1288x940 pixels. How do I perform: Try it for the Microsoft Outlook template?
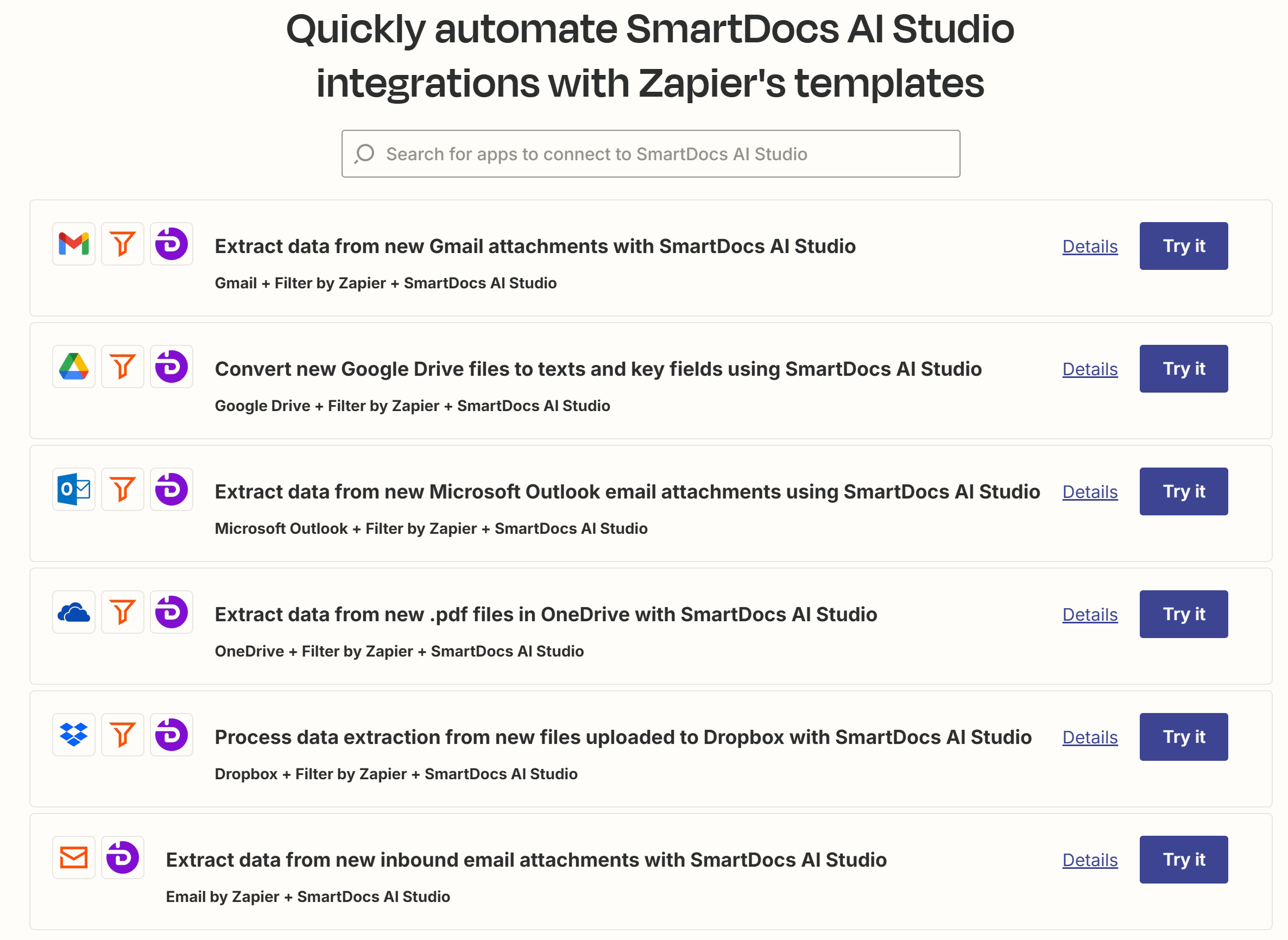point(1185,492)
